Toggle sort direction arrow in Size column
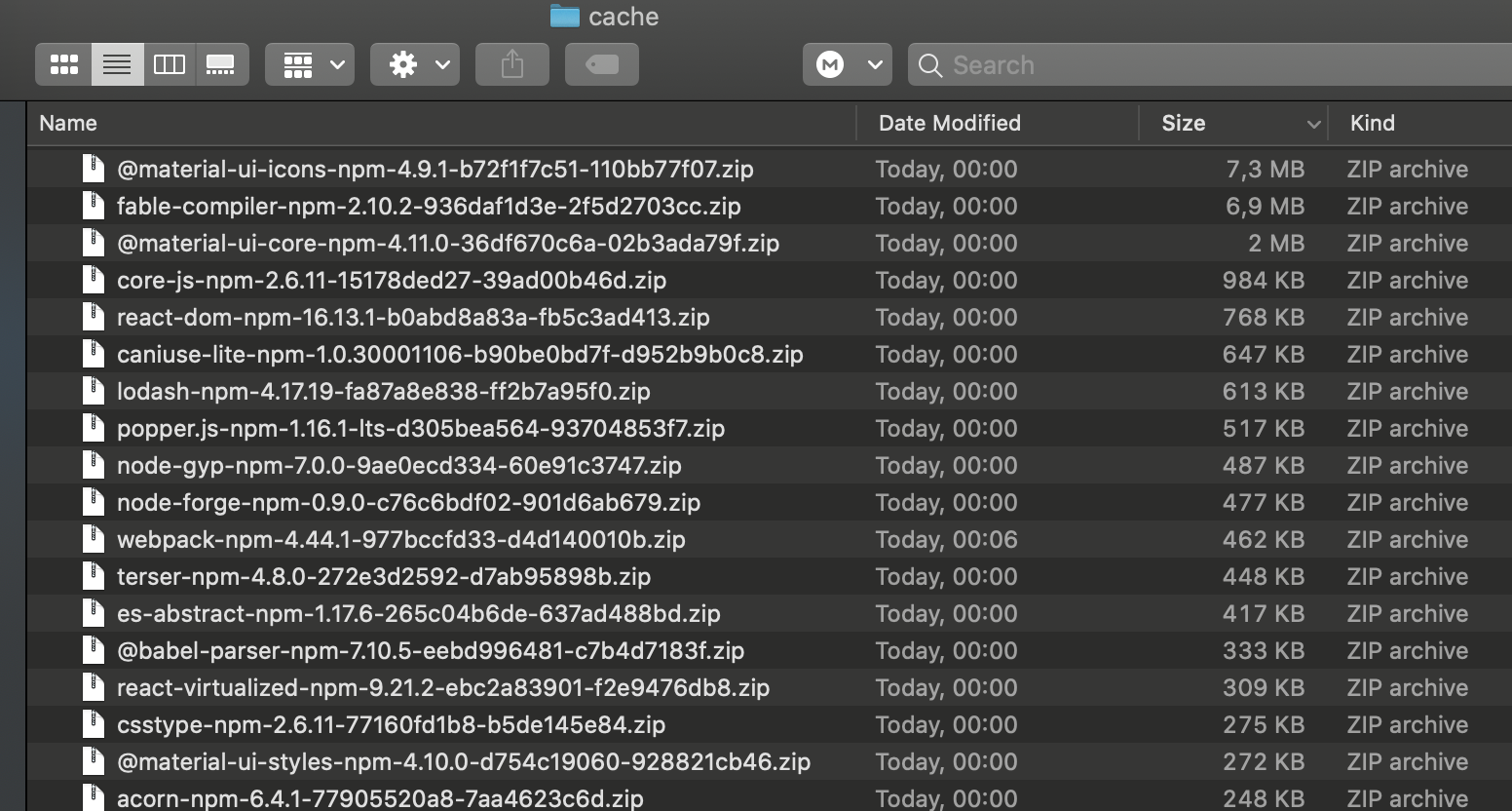Image resolution: width=1512 pixels, height=811 pixels. tap(1313, 124)
